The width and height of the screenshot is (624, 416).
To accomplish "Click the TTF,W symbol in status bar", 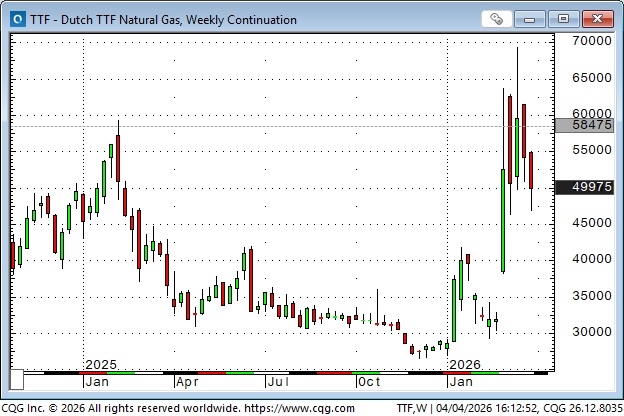I will coord(414,408).
